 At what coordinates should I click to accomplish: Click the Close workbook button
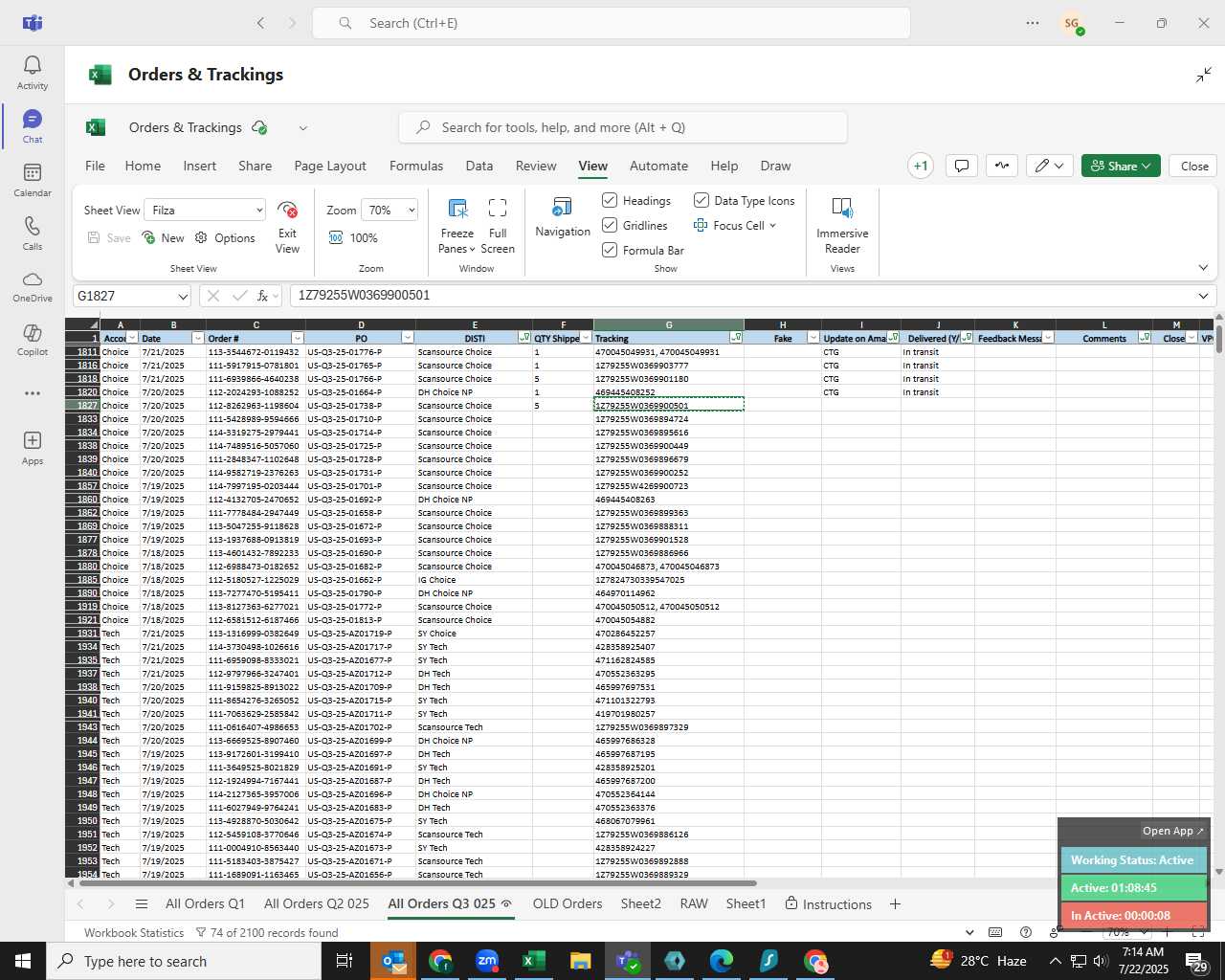click(1194, 166)
